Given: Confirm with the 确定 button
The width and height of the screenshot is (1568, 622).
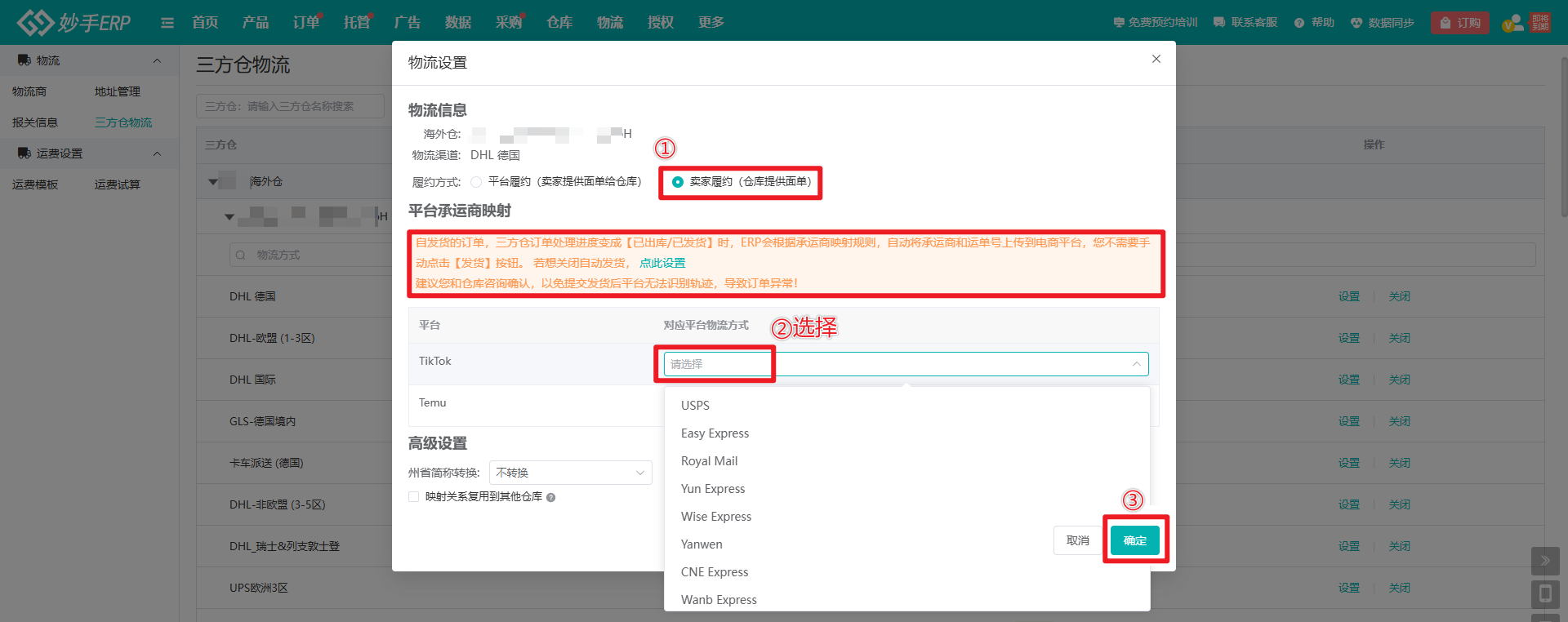Looking at the screenshot, I should tap(1135, 540).
